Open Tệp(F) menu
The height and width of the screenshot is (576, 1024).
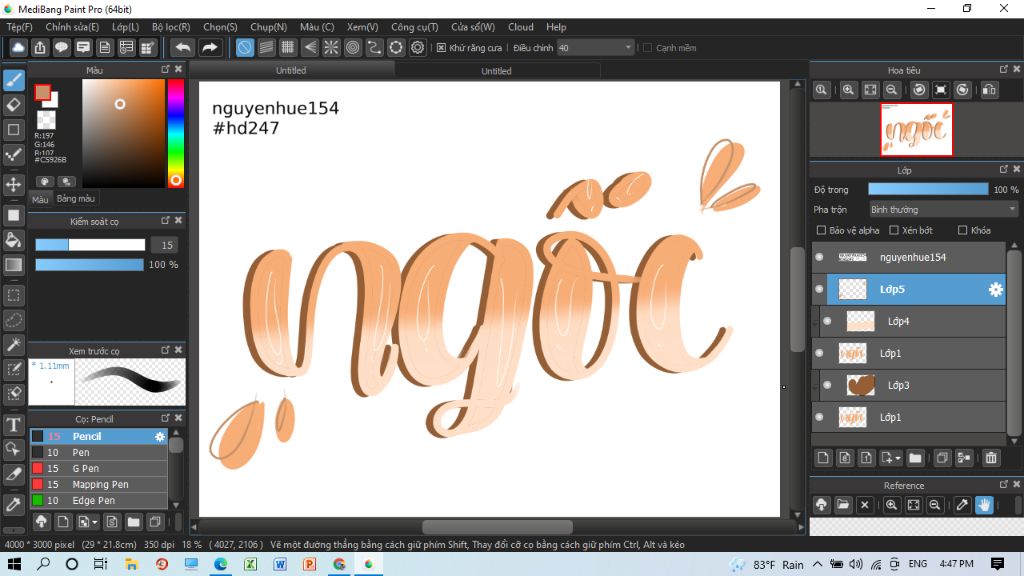pyautogui.click(x=20, y=27)
